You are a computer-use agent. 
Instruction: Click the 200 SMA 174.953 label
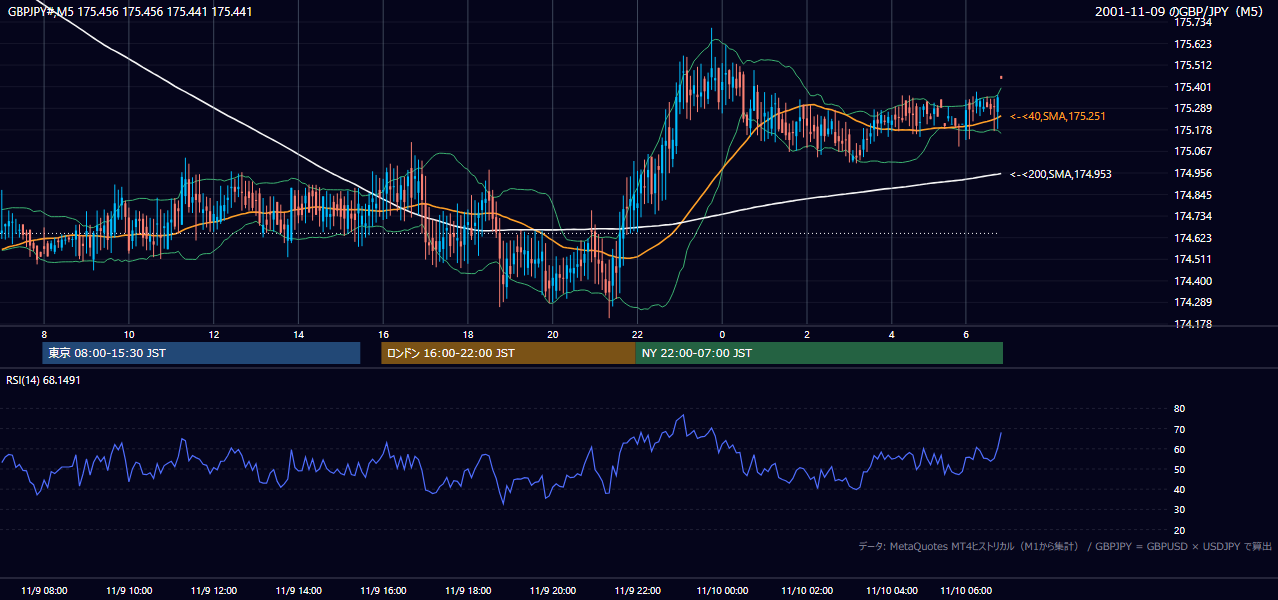click(1060, 174)
